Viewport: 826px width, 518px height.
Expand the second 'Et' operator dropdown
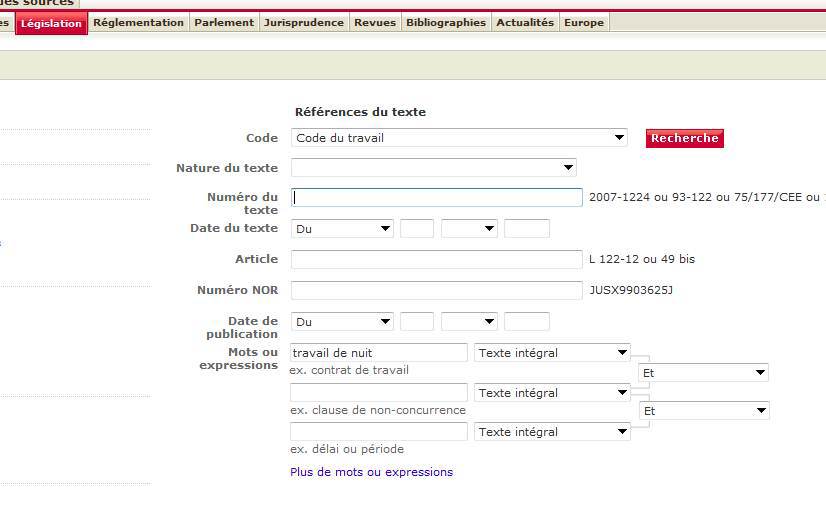703,411
